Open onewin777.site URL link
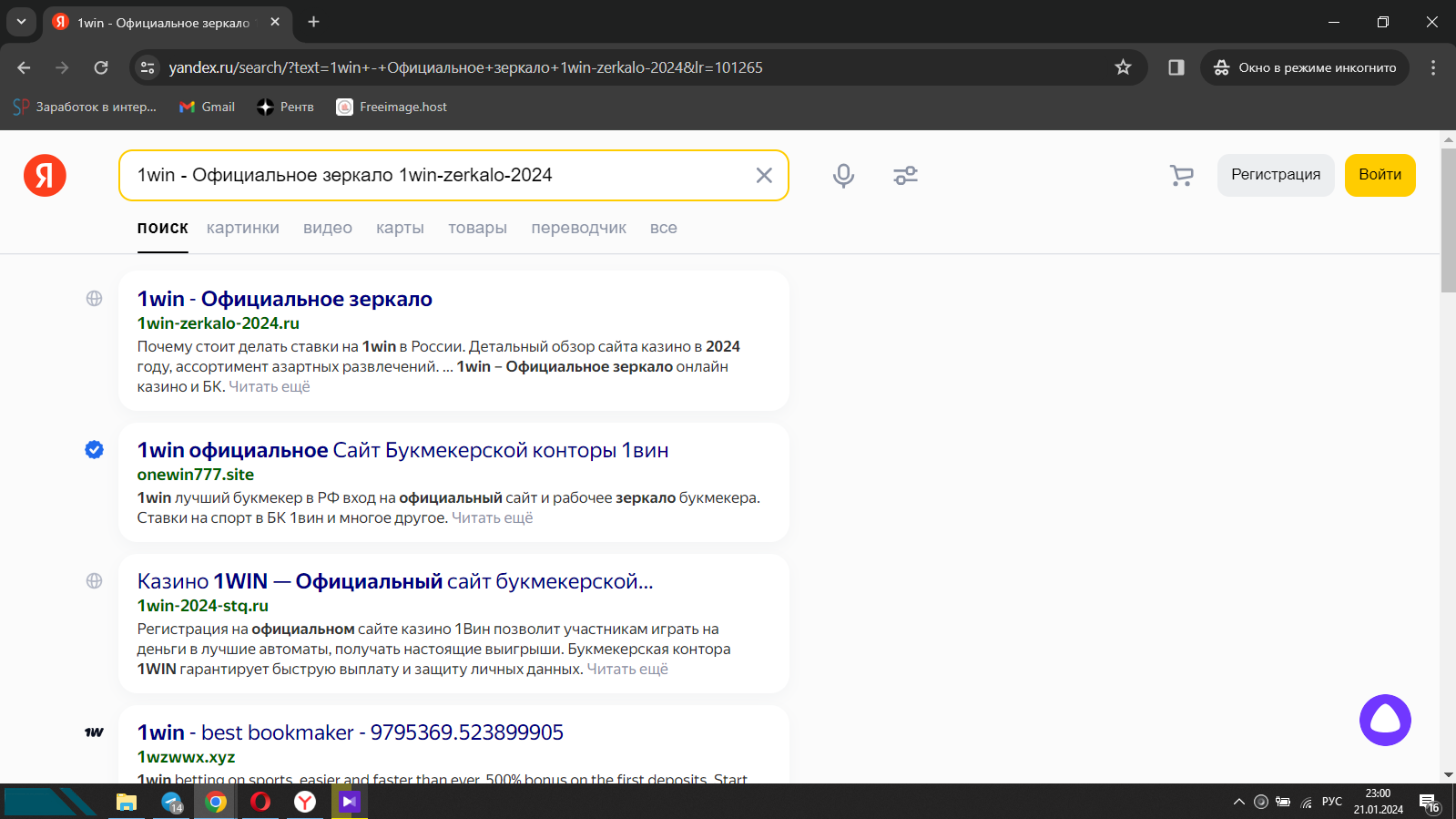Screen dimensions: 1456x819 click(196, 475)
